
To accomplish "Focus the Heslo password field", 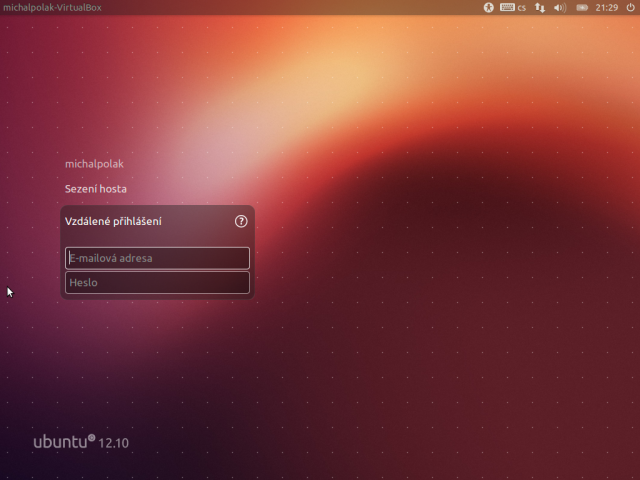I will click(x=157, y=282).
